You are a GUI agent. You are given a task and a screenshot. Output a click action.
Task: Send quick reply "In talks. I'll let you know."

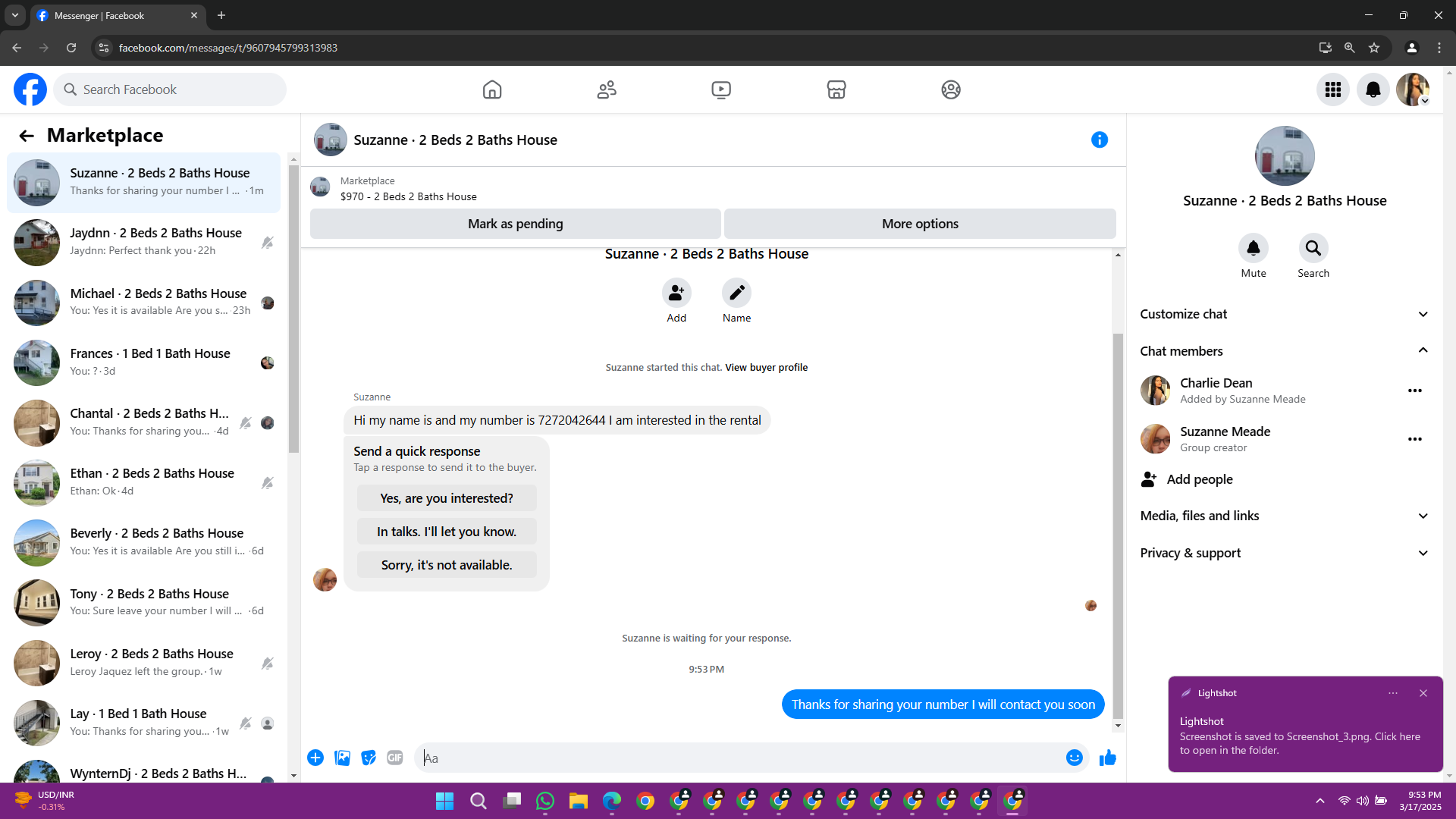pos(447,532)
